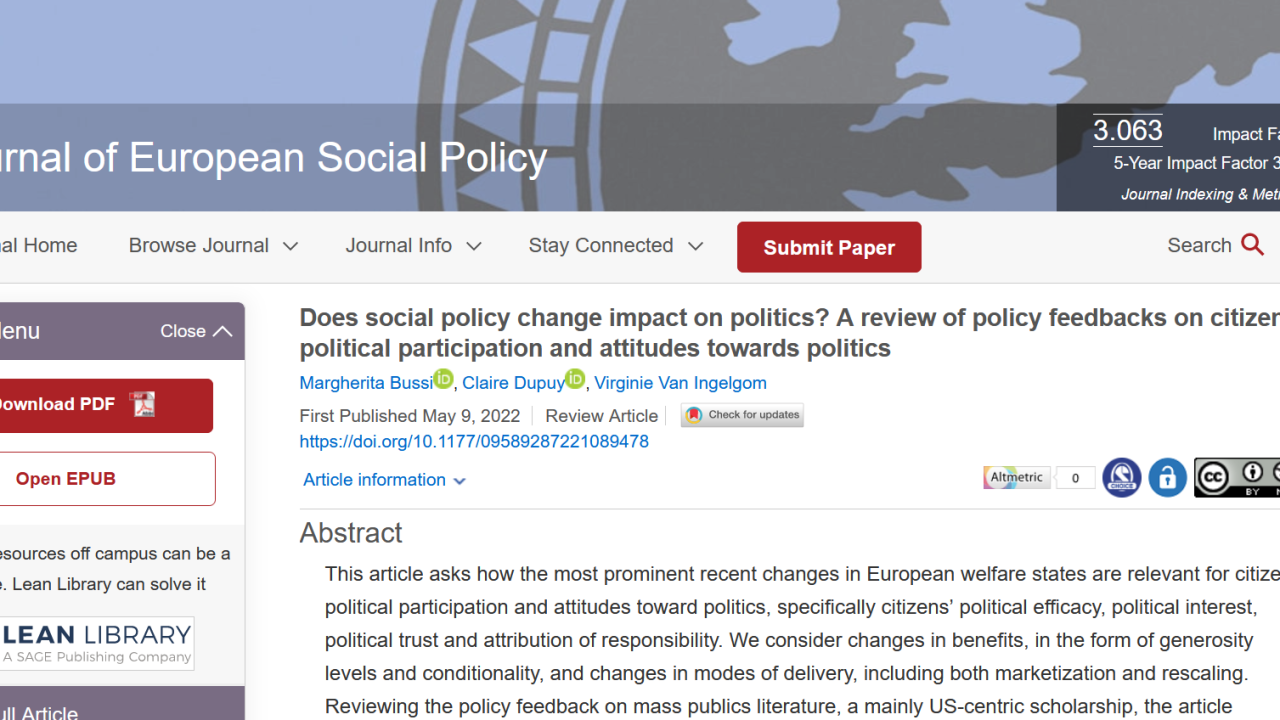Click the open access padlock icon
Screen dimensions: 1280x720
(x=1167, y=478)
